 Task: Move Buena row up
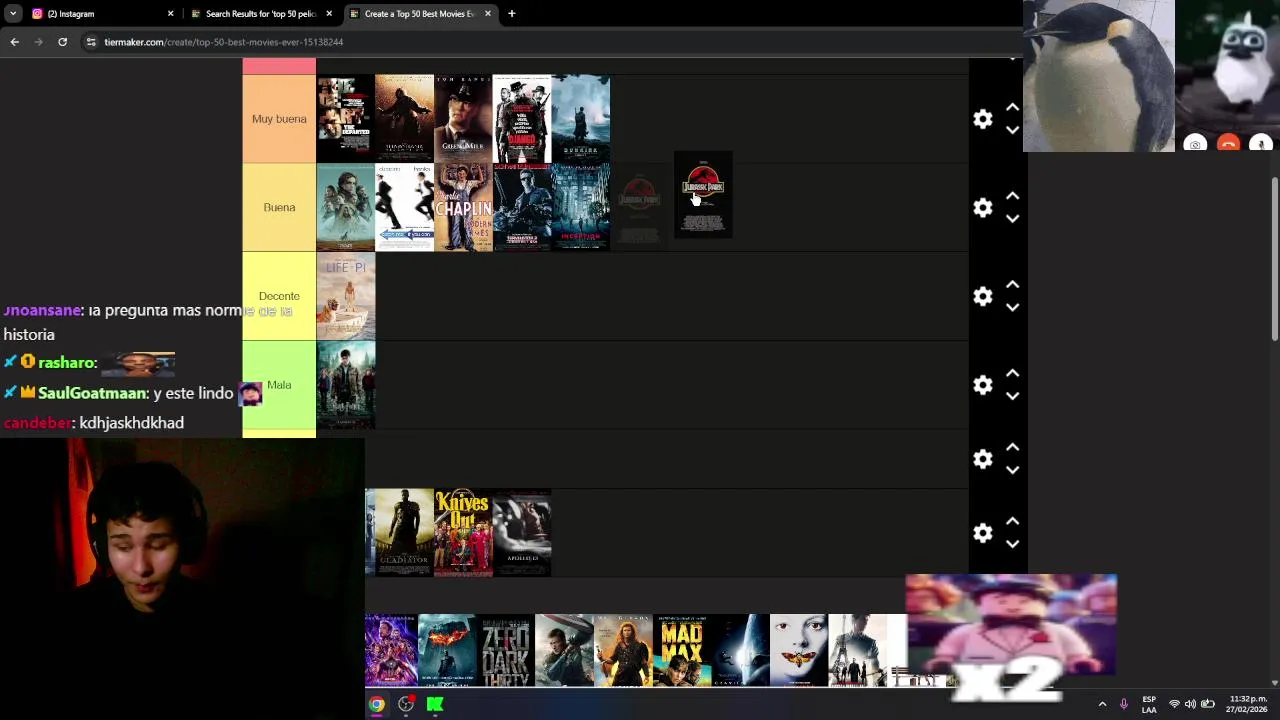(x=1012, y=196)
